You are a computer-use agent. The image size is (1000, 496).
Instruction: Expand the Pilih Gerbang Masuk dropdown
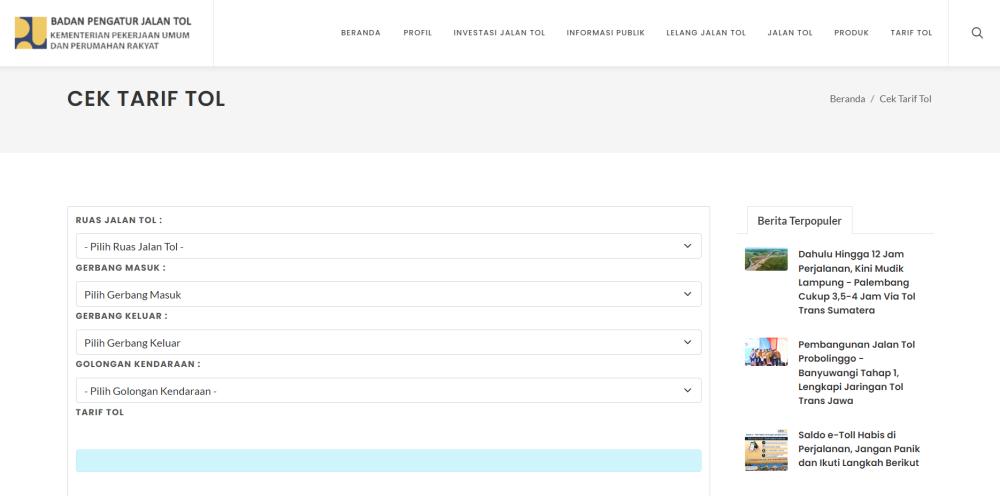point(388,294)
